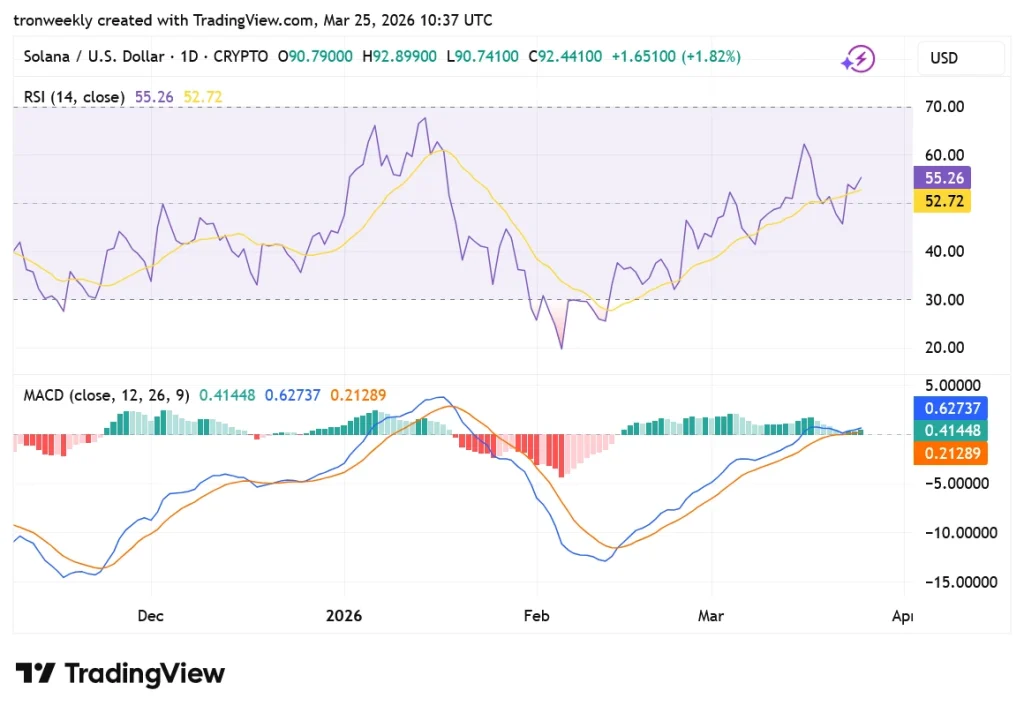This screenshot has height=713, width=1024.
Task: Click the purple 55.26 RSI price label
Action: tap(941, 178)
